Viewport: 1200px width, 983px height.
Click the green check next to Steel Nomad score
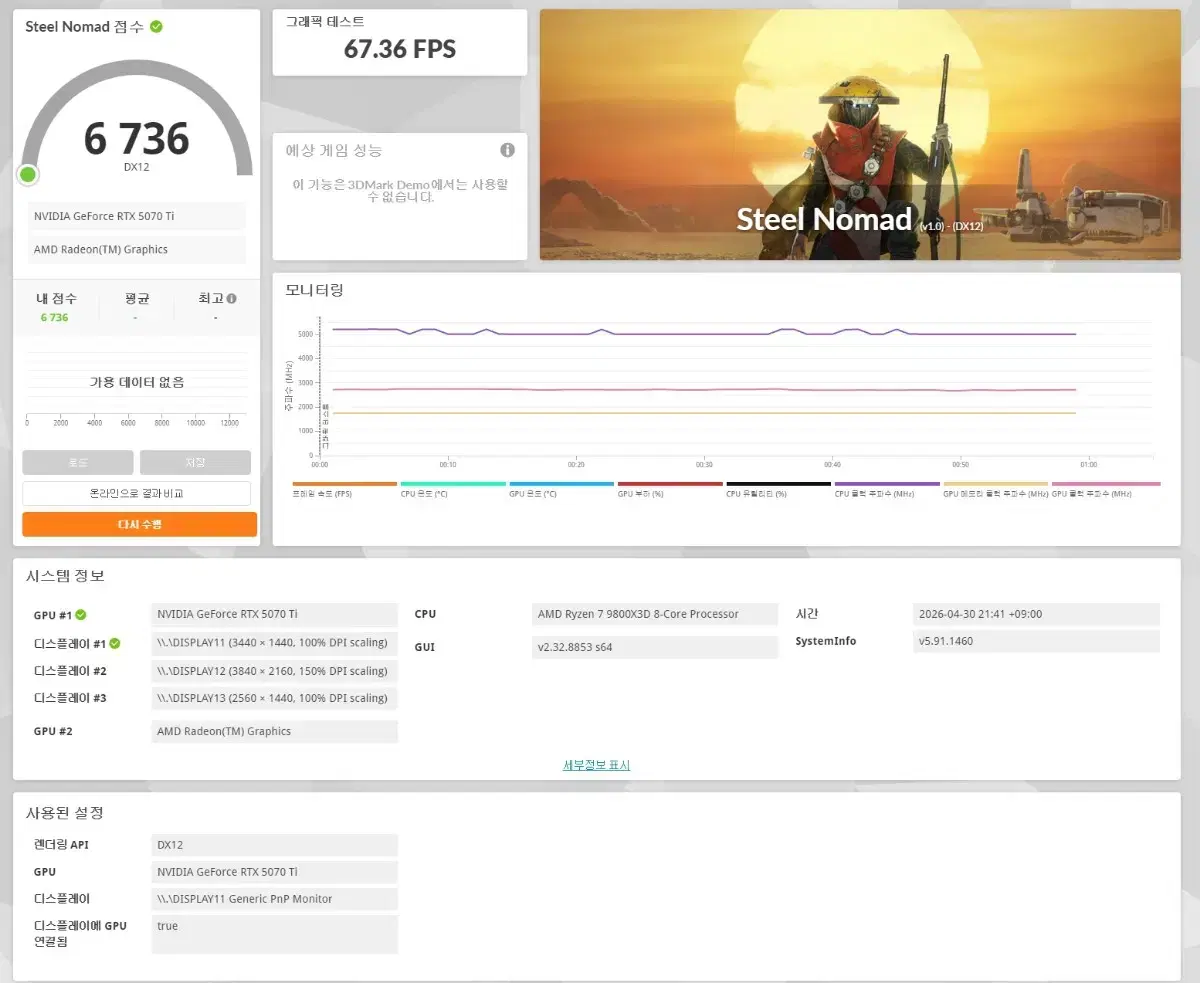[x=156, y=26]
